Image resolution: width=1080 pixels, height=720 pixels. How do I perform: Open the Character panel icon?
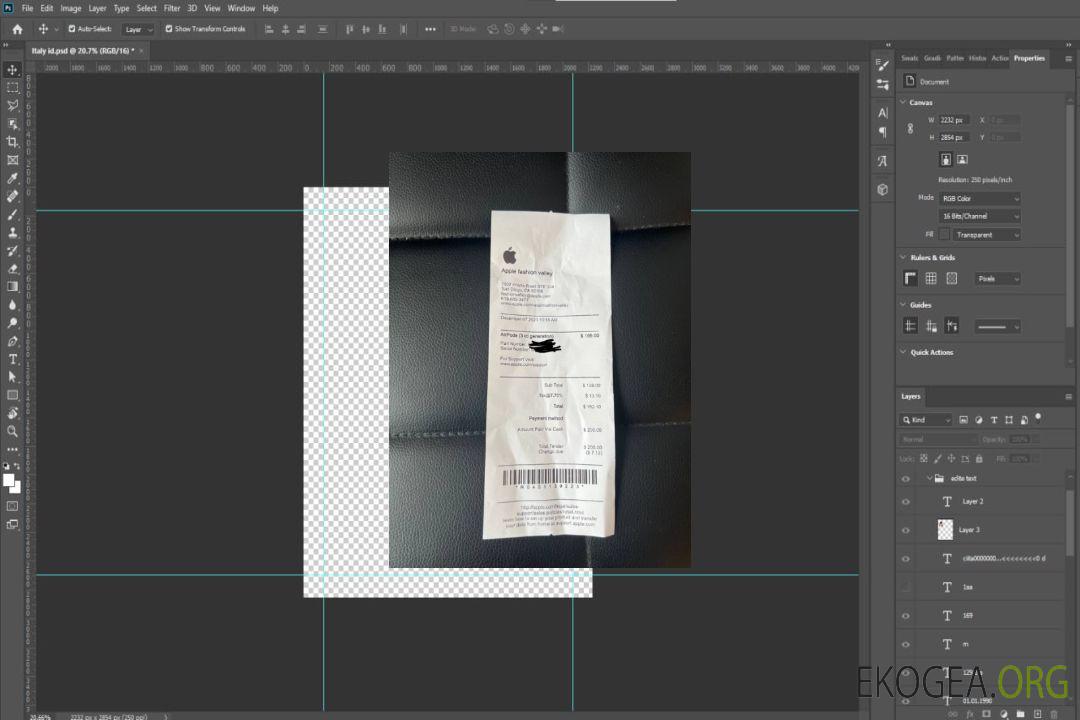point(882,113)
